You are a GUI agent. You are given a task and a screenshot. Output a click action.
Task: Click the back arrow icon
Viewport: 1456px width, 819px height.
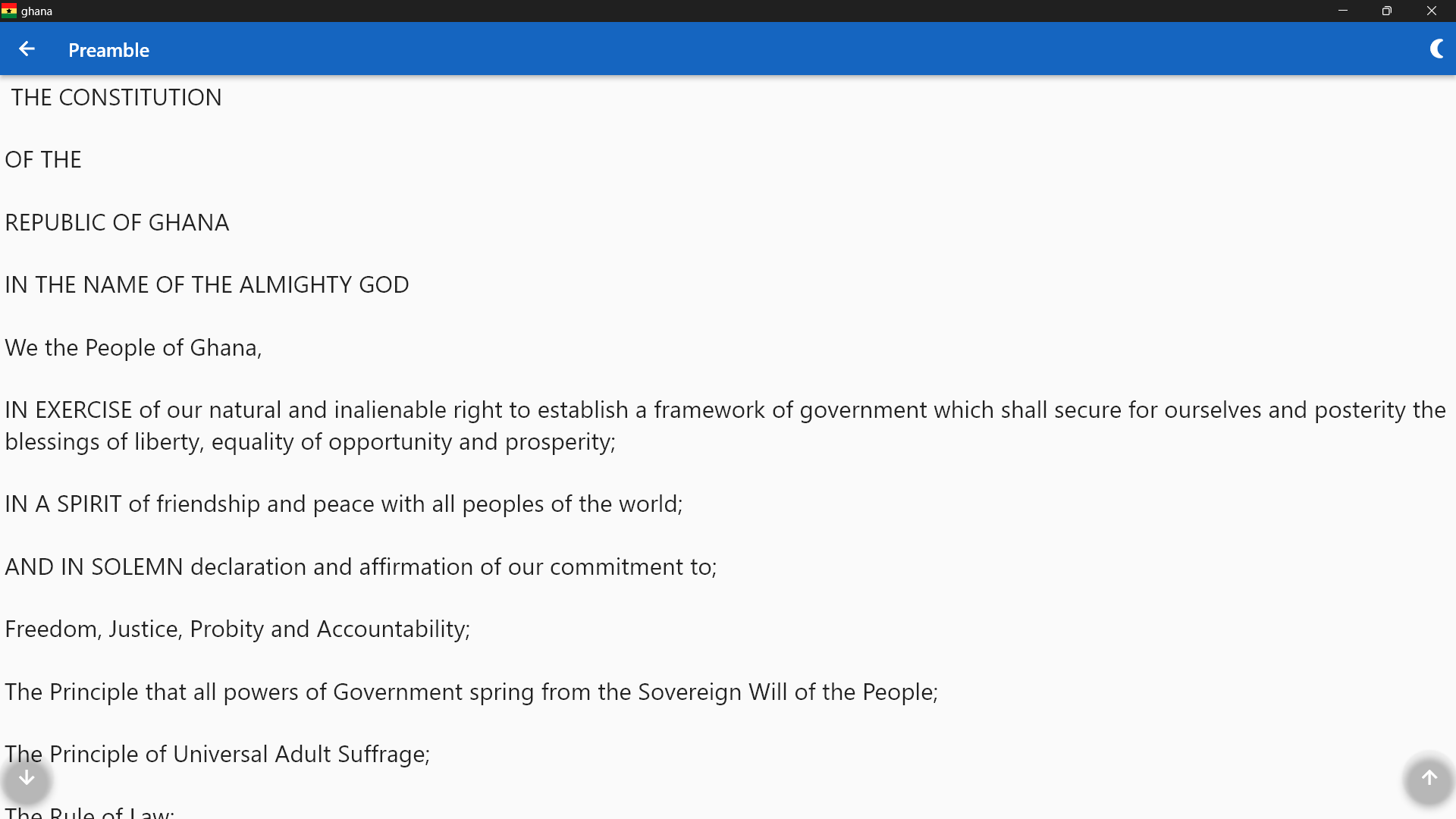(x=27, y=49)
